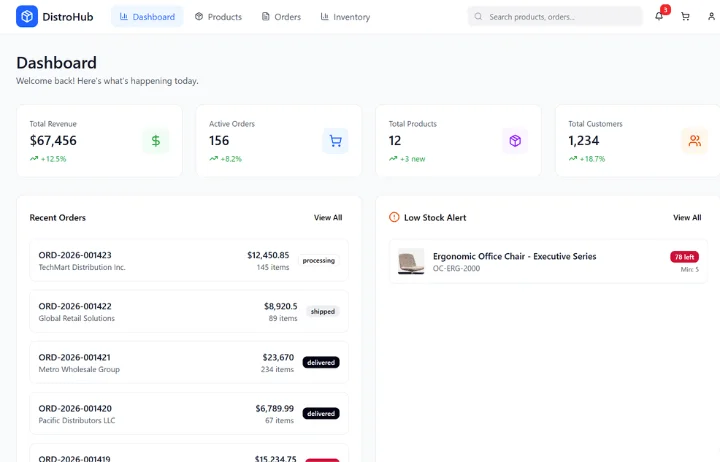The height and width of the screenshot is (462, 720).
Task: Click the blue cart Active Orders icon
Action: click(335, 141)
